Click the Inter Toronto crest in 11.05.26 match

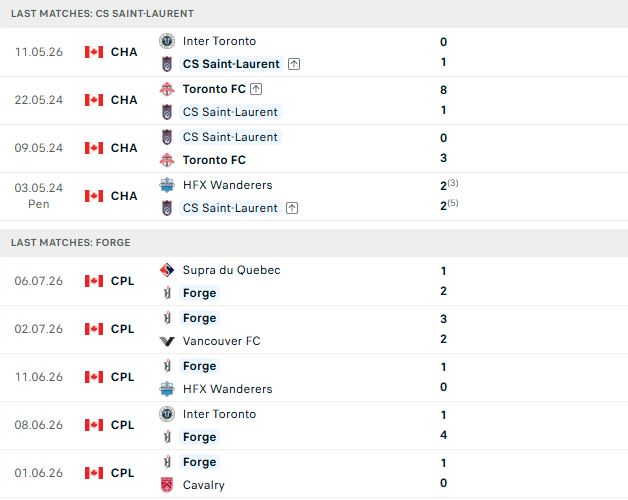(167, 41)
